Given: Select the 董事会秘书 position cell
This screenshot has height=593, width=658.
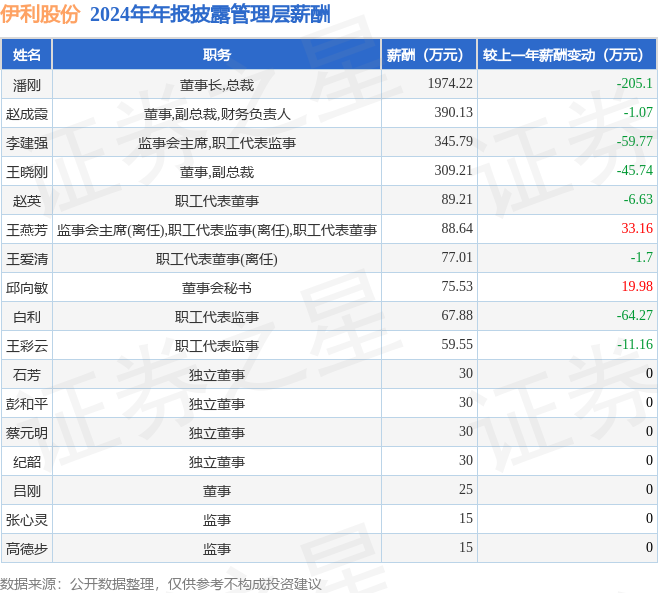Looking at the screenshot, I should pos(216,288).
